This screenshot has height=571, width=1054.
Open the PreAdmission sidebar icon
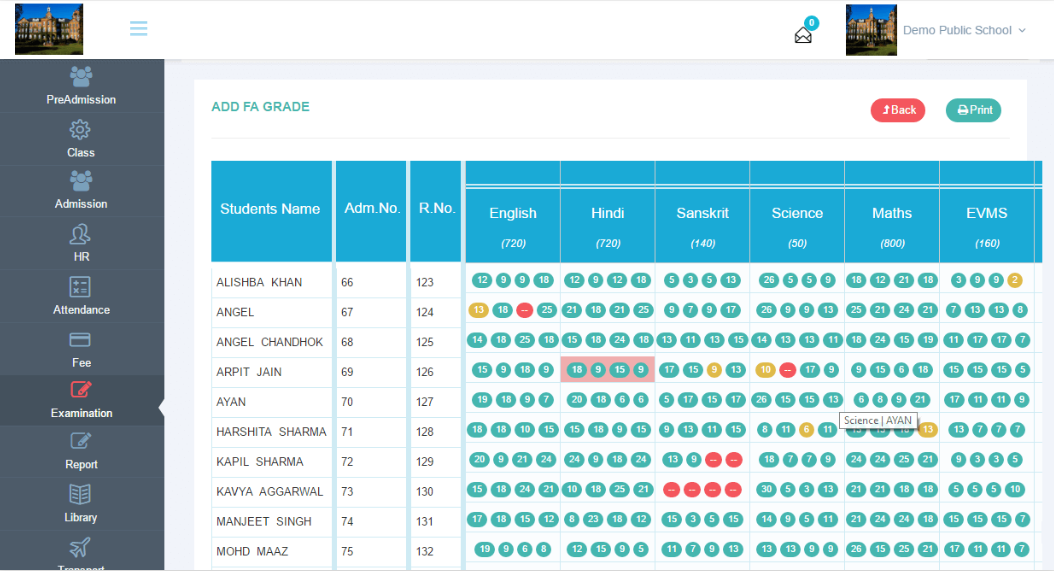click(x=81, y=77)
